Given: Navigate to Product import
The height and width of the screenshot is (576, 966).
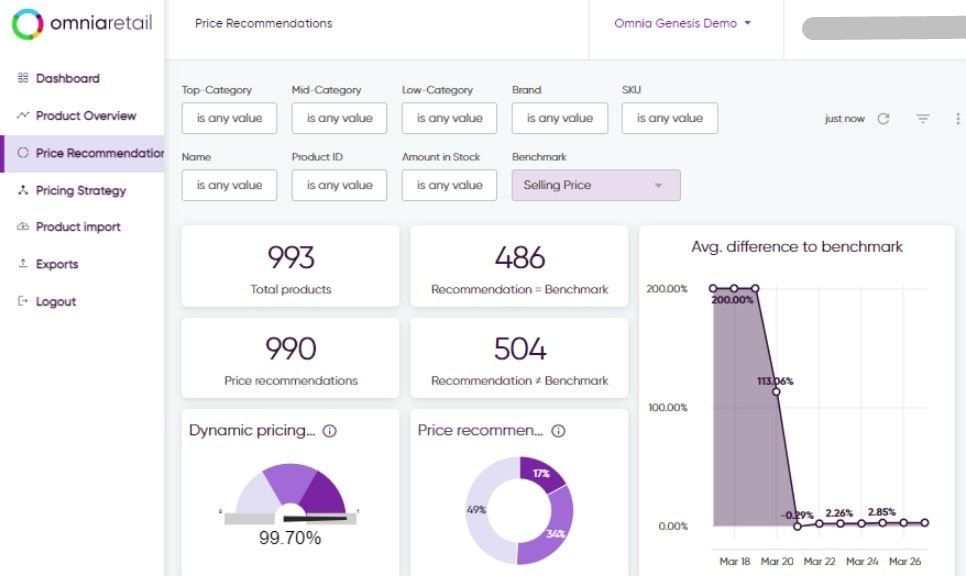Looking at the screenshot, I should tap(78, 227).
